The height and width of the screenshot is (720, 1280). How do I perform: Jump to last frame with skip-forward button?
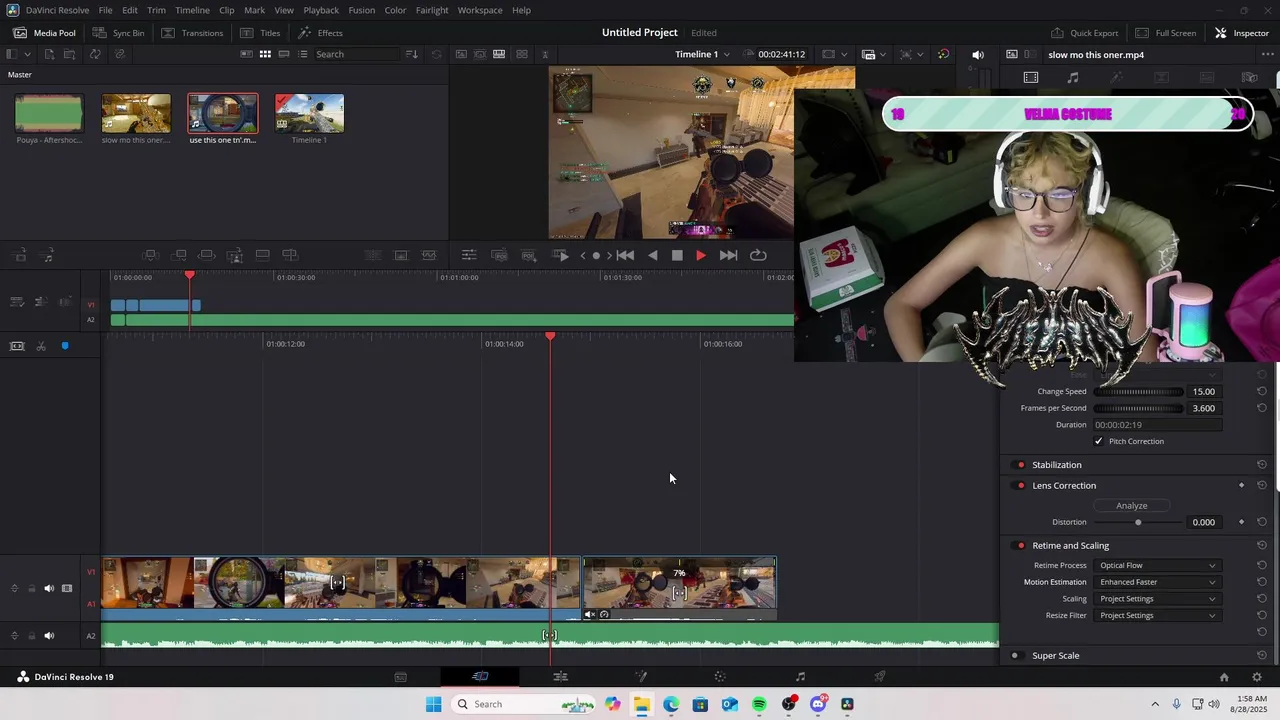point(728,255)
